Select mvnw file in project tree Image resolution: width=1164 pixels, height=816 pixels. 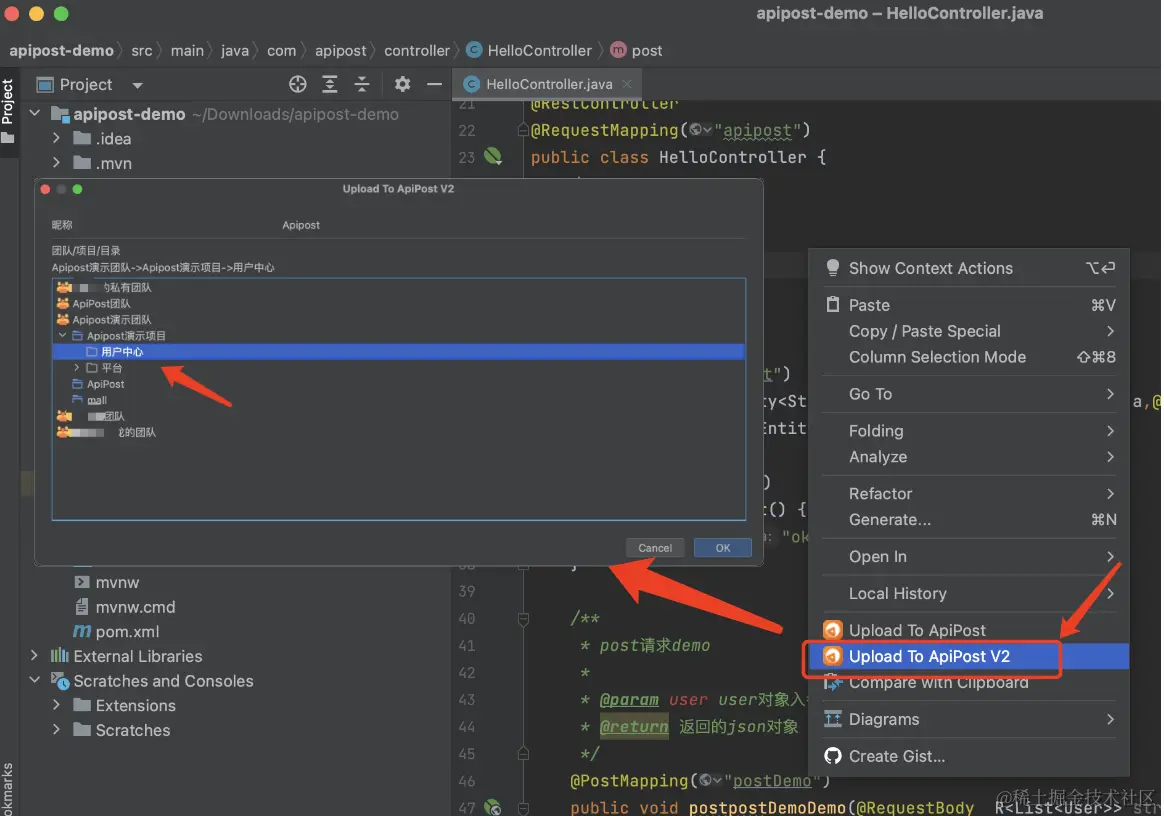tap(117, 582)
